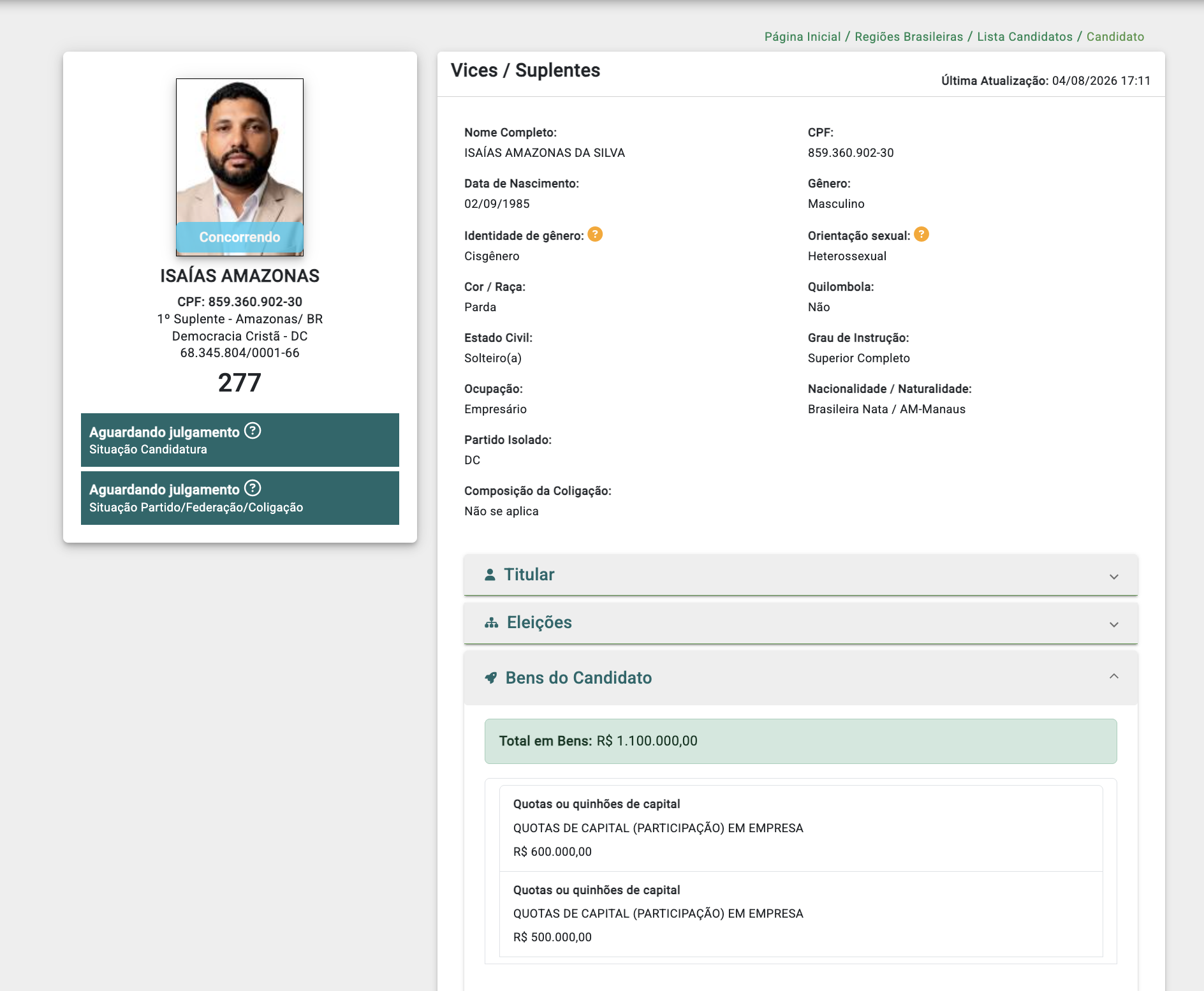Open the Página Inicial breadcrumb link

802,36
